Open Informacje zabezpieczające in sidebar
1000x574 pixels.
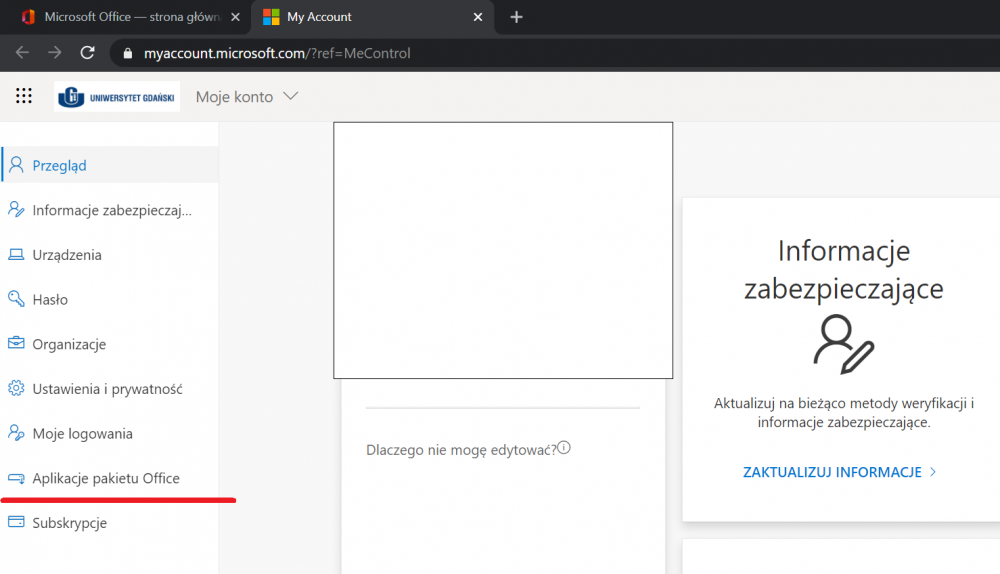(x=111, y=210)
